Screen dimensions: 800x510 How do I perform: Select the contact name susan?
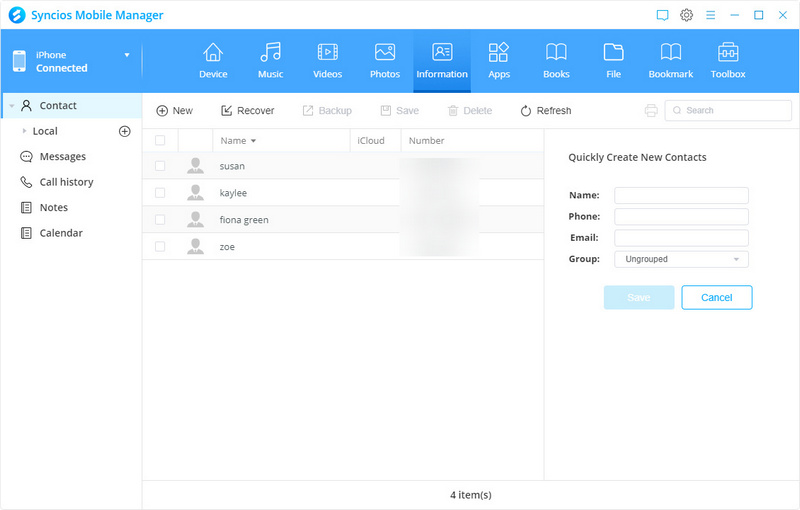tap(232, 166)
